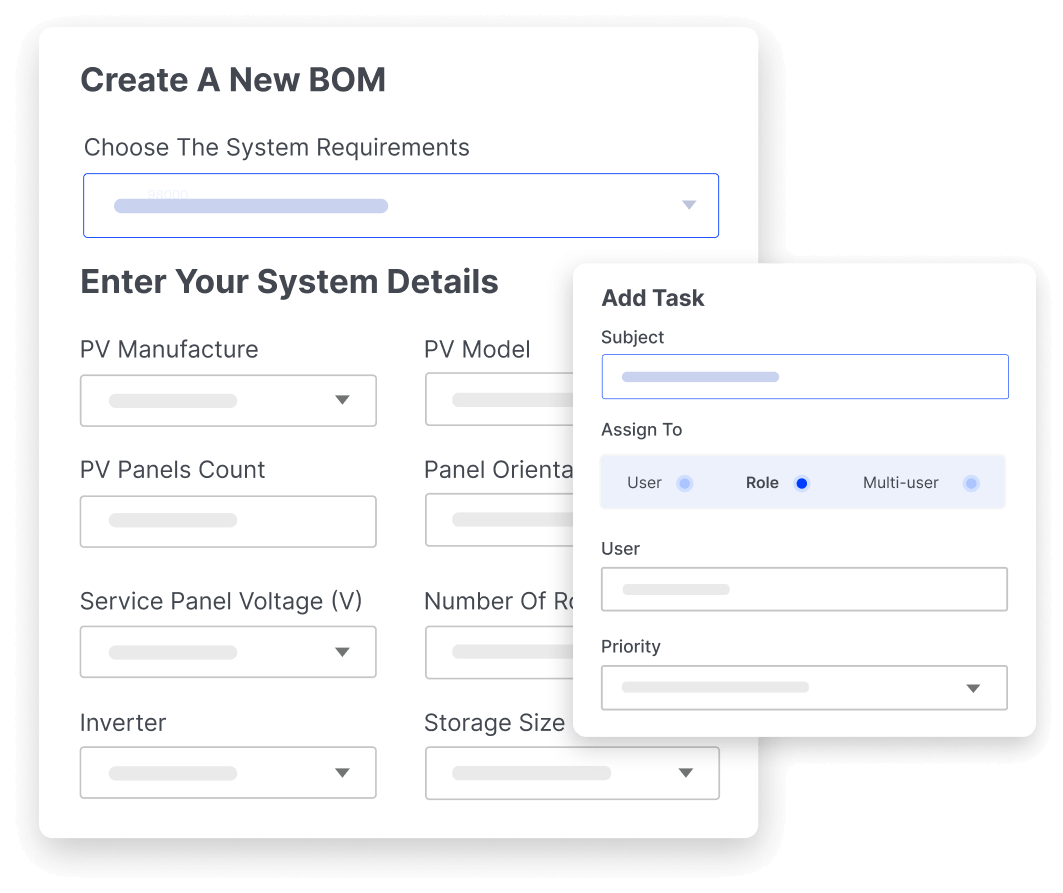Image resolution: width=1063 pixels, height=893 pixels.
Task: Click the Subject input field
Action: [x=805, y=376]
